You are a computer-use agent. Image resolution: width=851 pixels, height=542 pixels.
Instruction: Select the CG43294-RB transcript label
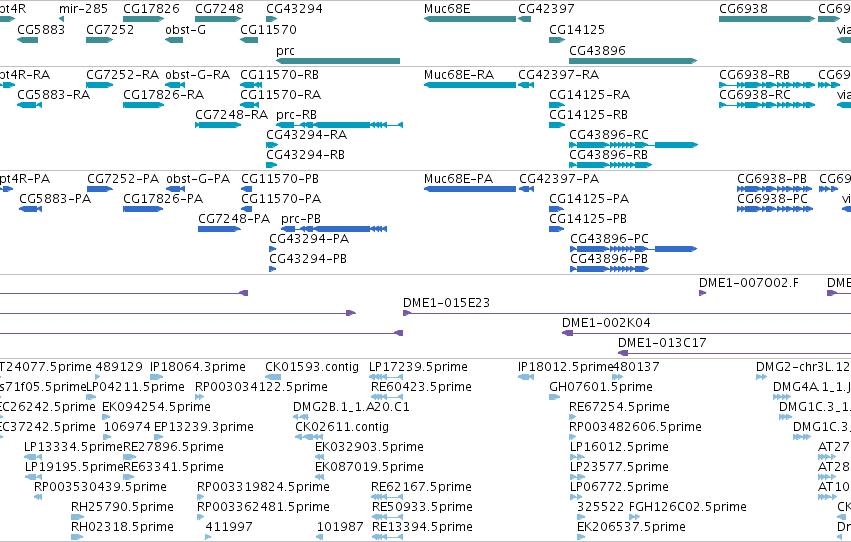coord(306,155)
